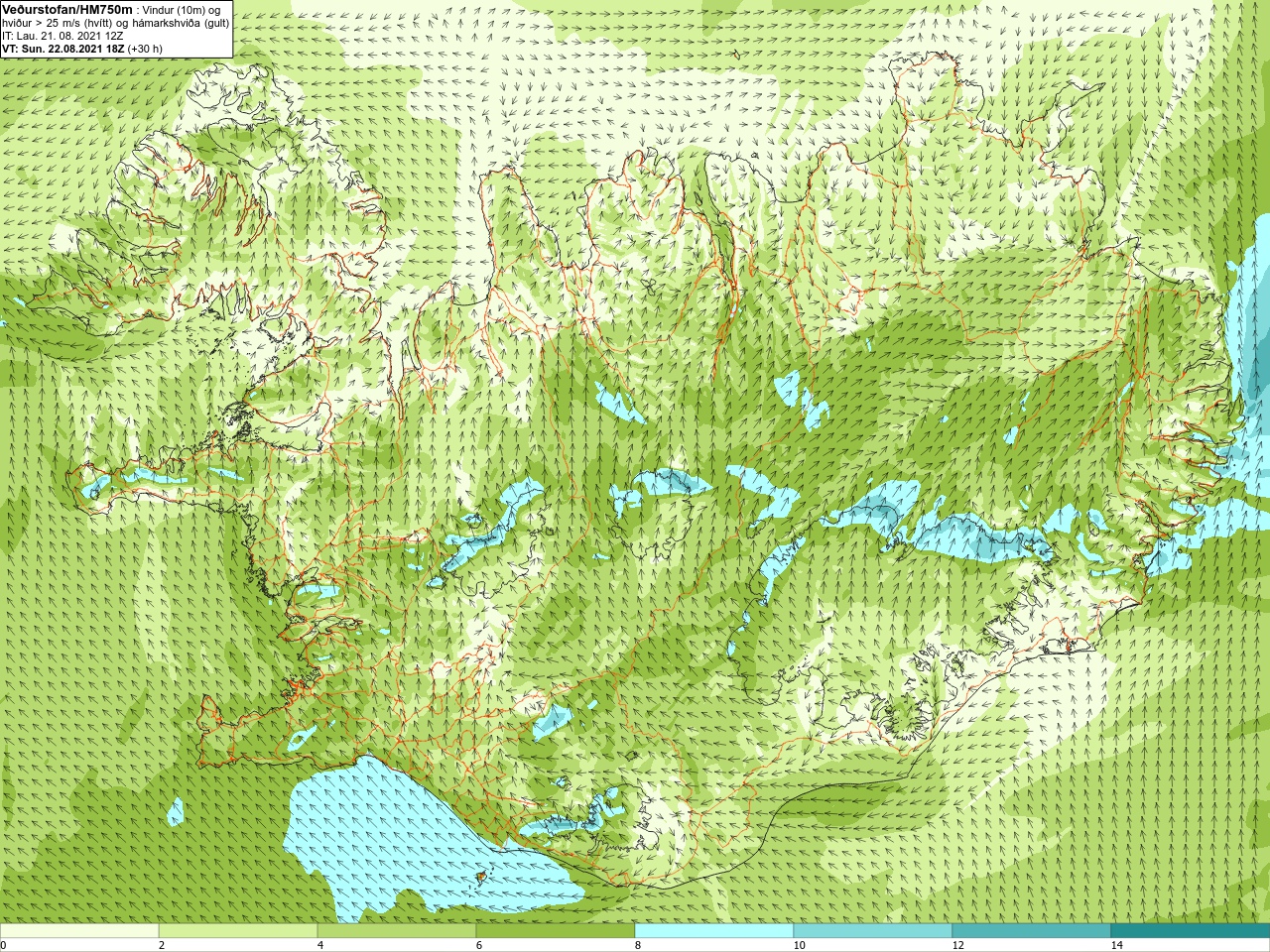Click the light green 2–4 legend swatch
Viewport: 1270px width, 952px height.
(x=238, y=931)
